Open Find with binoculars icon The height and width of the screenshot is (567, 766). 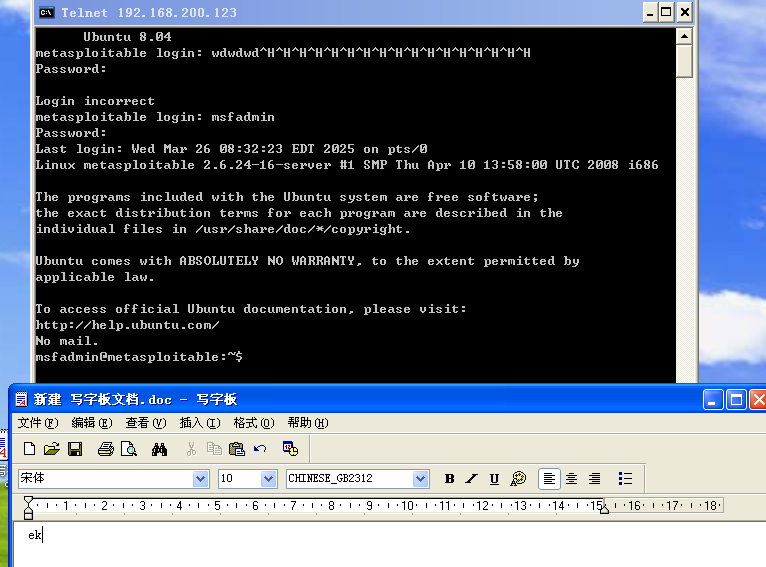pos(159,449)
